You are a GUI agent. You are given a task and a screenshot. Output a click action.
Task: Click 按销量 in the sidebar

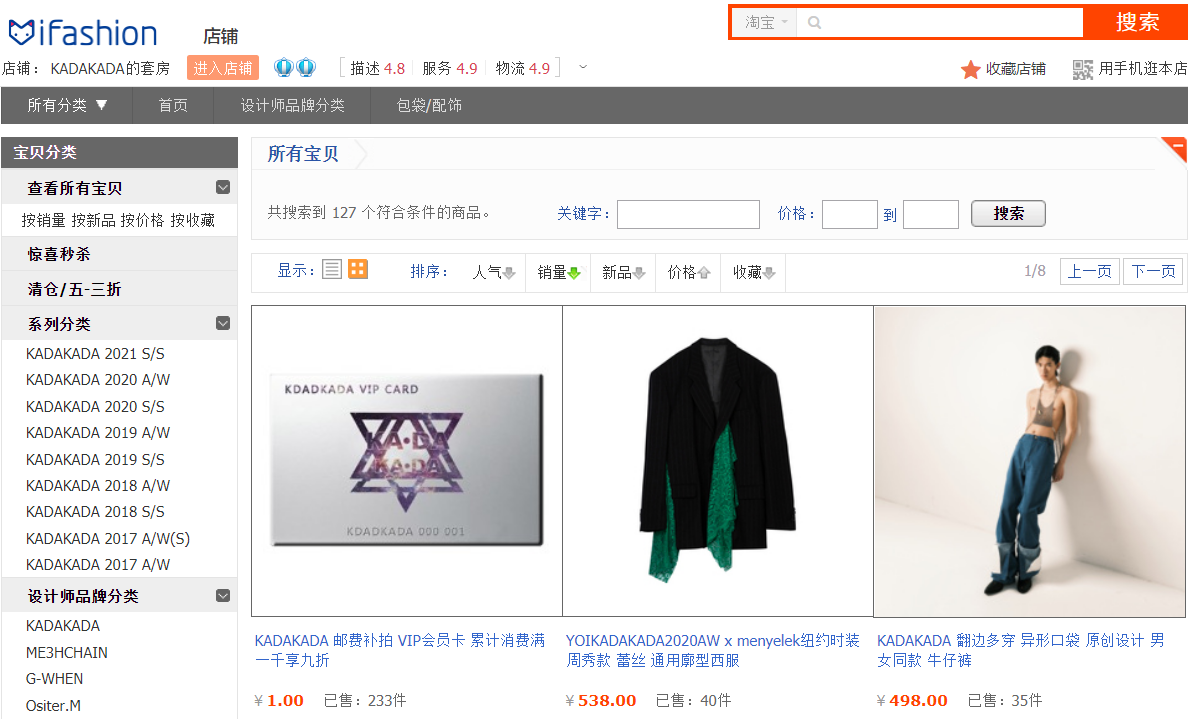43,220
